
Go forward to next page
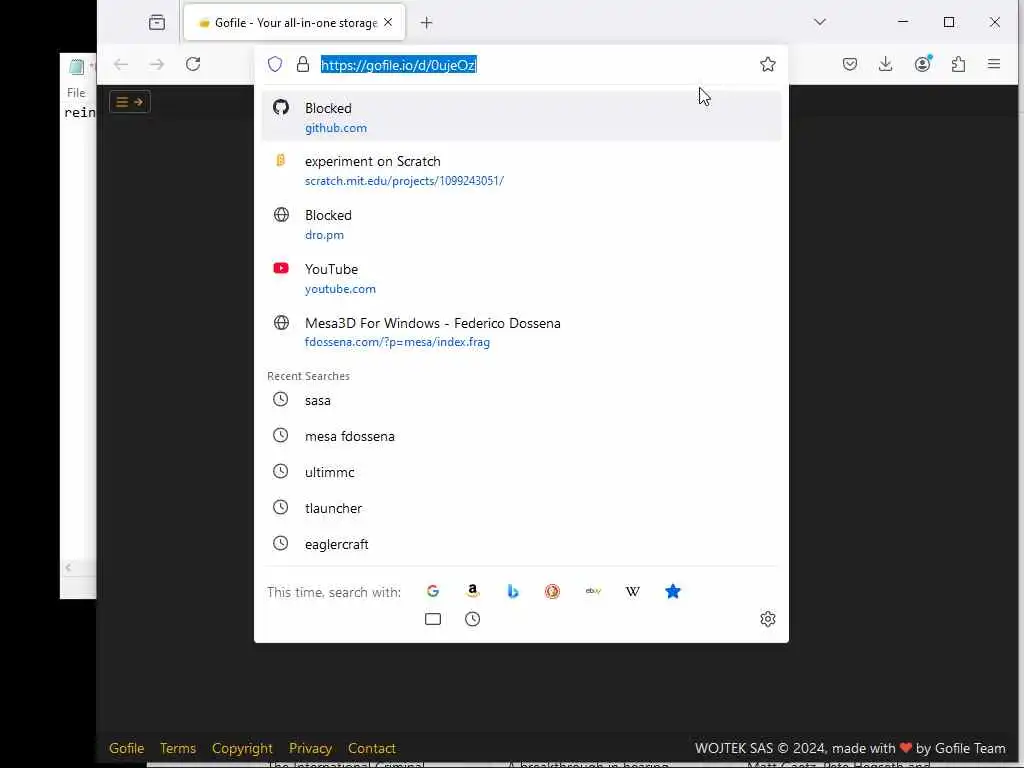click(x=157, y=64)
